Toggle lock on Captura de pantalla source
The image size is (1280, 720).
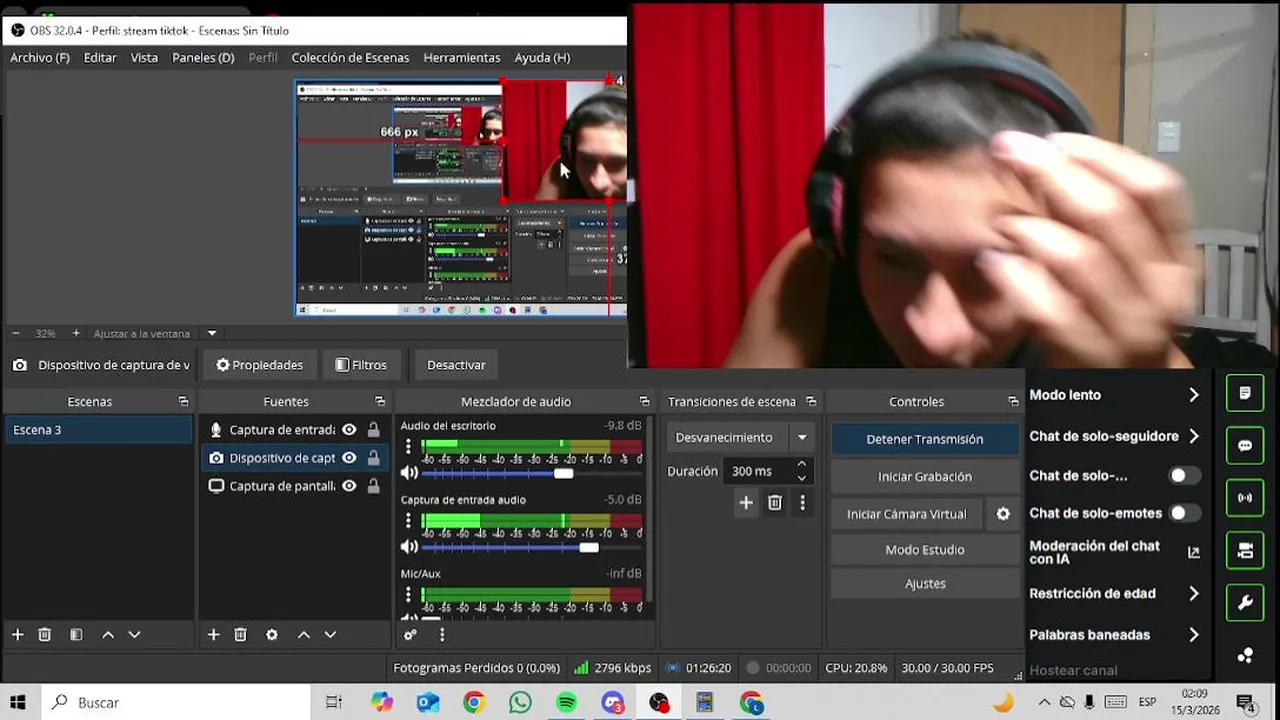click(x=373, y=486)
